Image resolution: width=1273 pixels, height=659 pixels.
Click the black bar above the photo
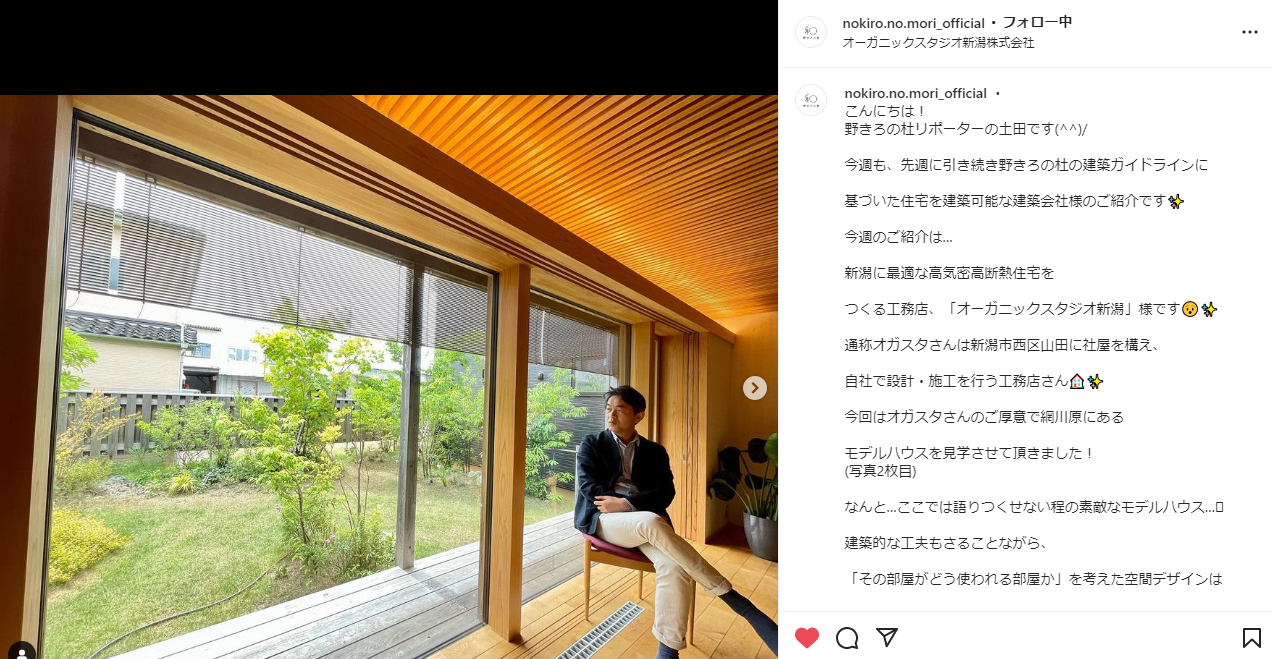tap(389, 47)
